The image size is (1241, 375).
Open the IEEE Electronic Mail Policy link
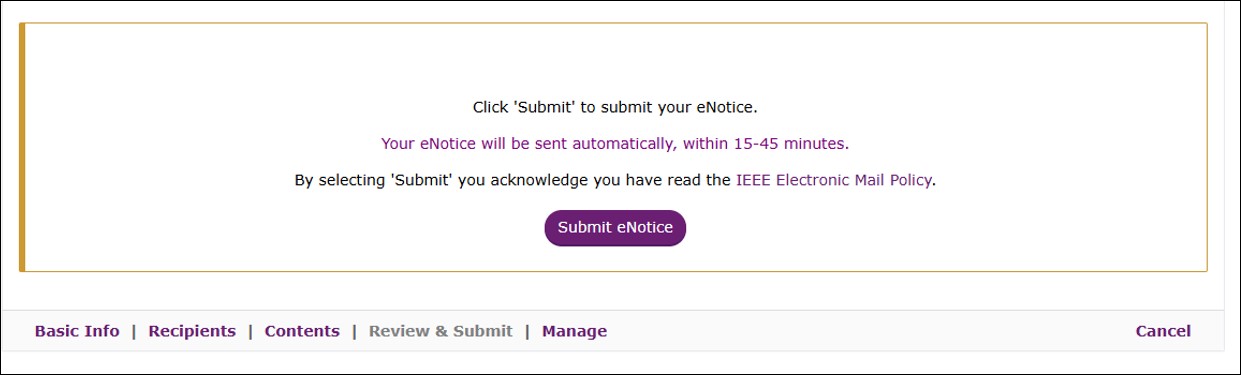[834, 180]
